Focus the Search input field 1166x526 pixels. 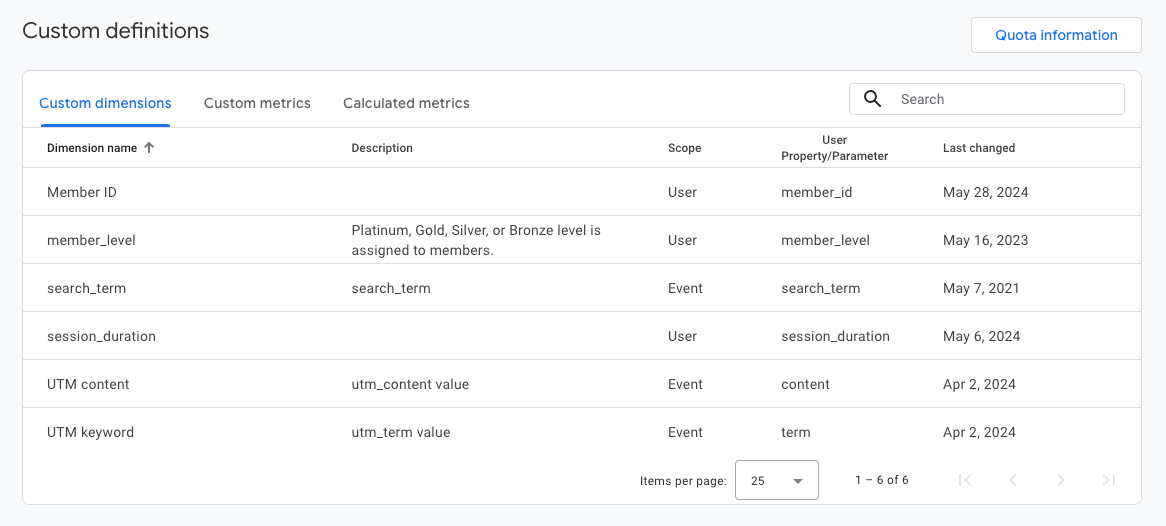click(x=1005, y=99)
